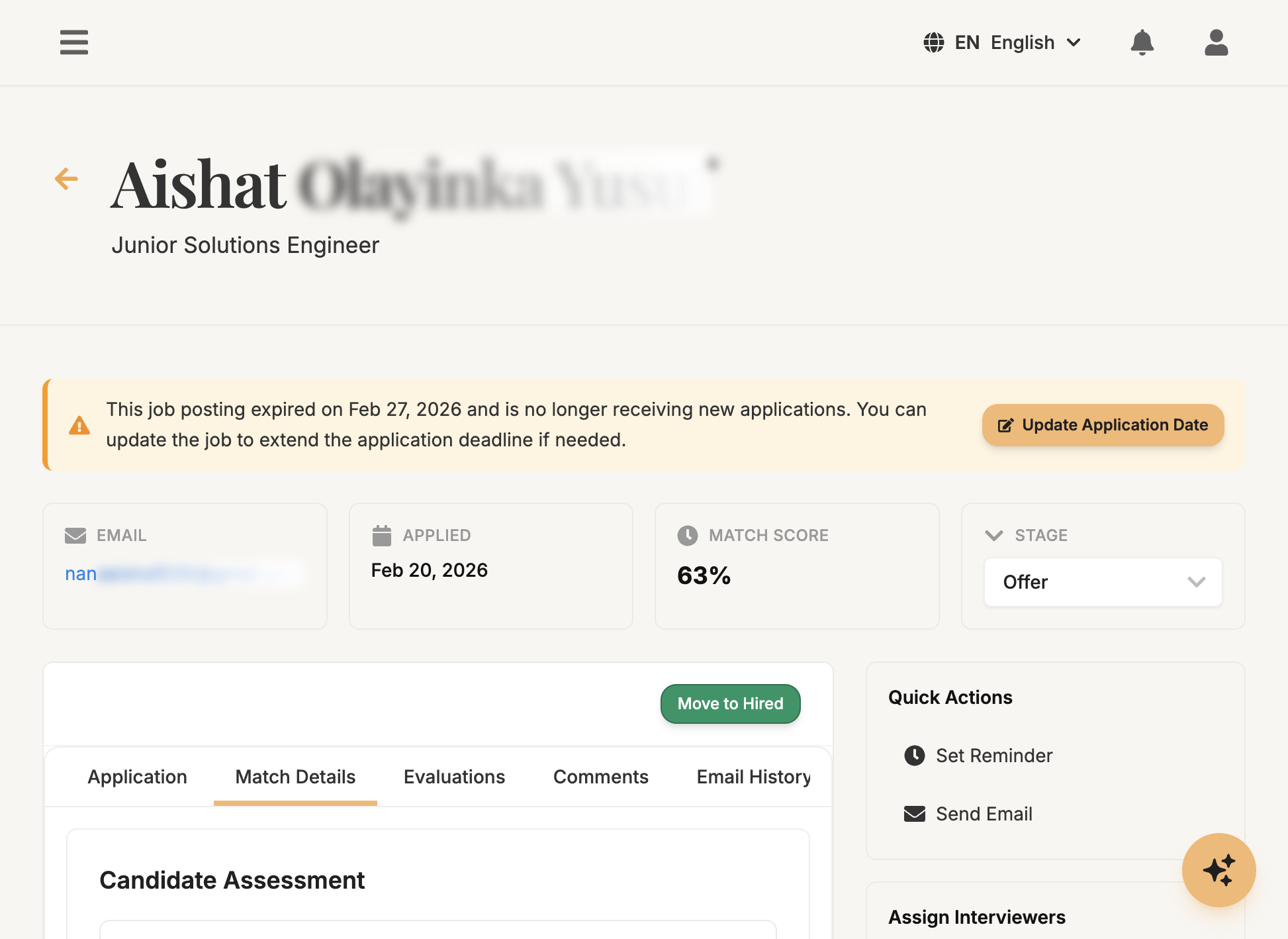Click Update Application Date button
This screenshot has width=1288, height=939.
(x=1103, y=425)
